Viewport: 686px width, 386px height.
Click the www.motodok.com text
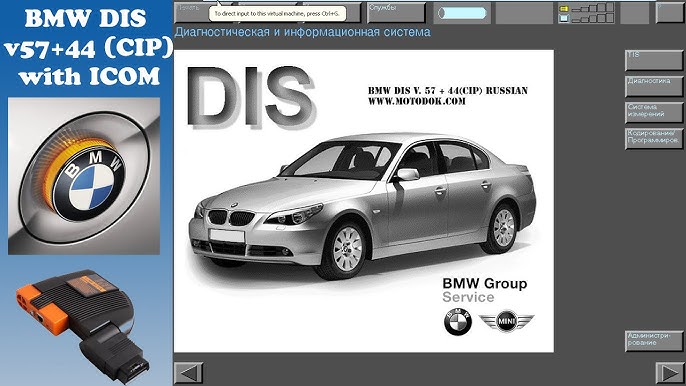click(x=416, y=102)
